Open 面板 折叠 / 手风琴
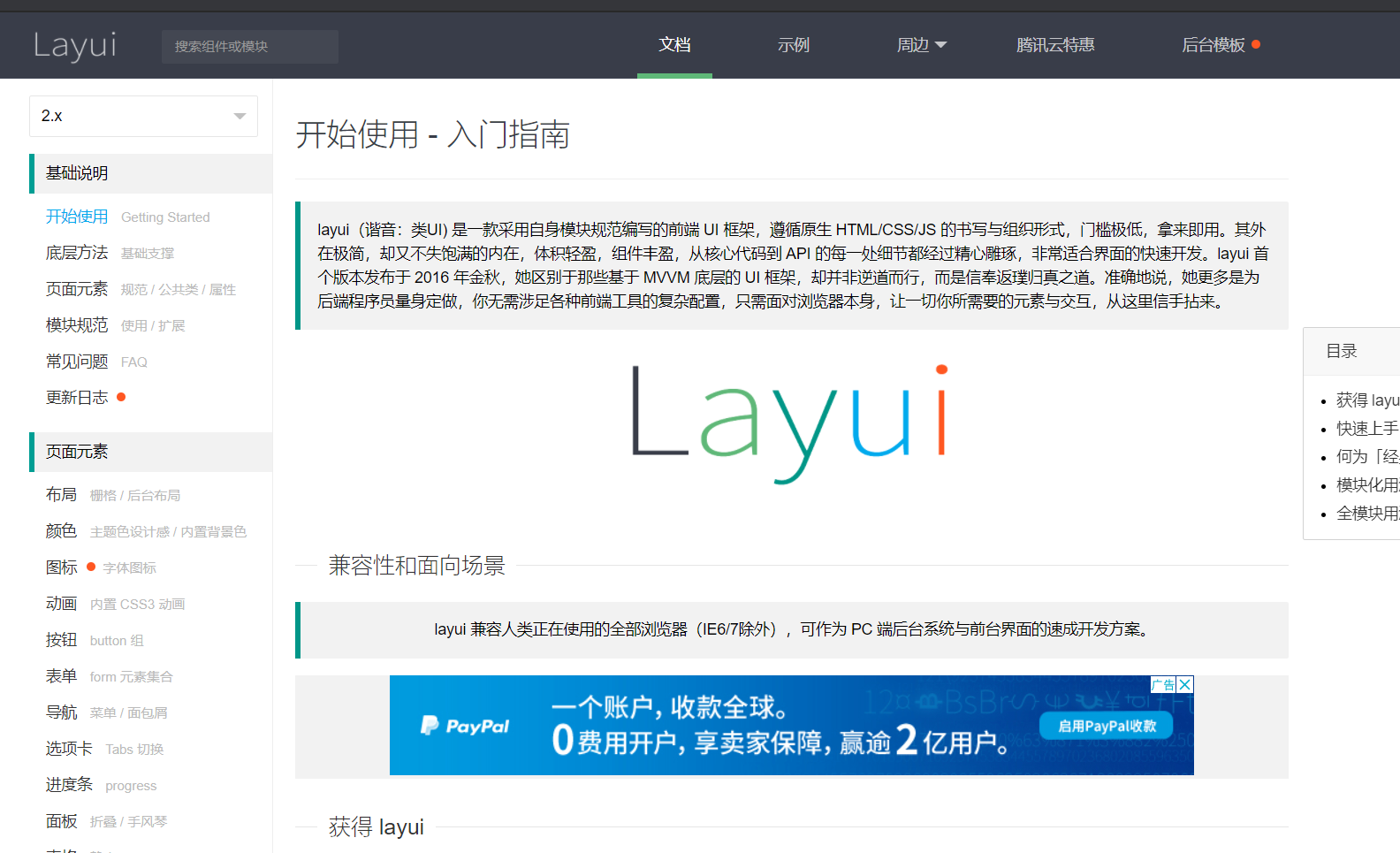The height and width of the screenshot is (853, 1400). pyautogui.click(x=107, y=821)
